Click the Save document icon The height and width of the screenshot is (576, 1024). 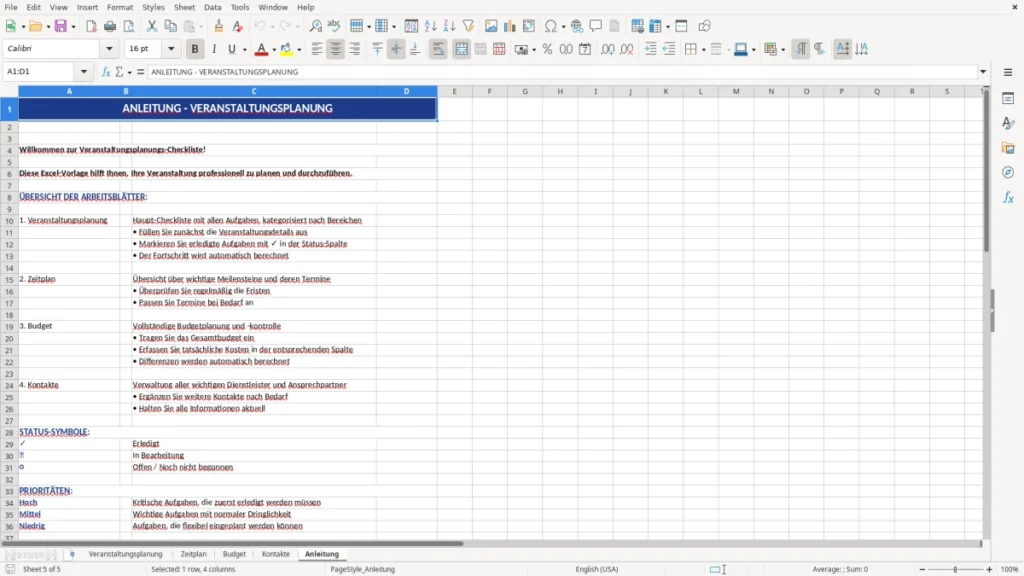pos(61,26)
